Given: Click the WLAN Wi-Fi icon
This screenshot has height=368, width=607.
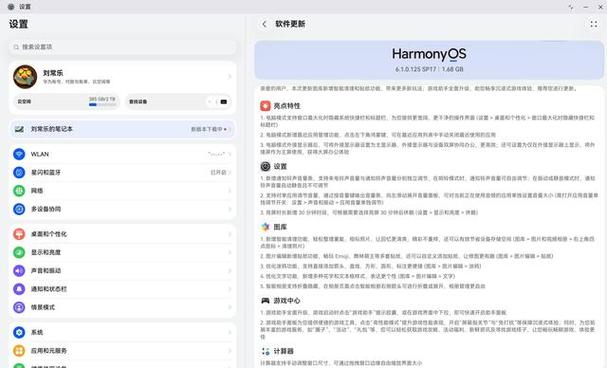Looking at the screenshot, I should tap(19, 154).
